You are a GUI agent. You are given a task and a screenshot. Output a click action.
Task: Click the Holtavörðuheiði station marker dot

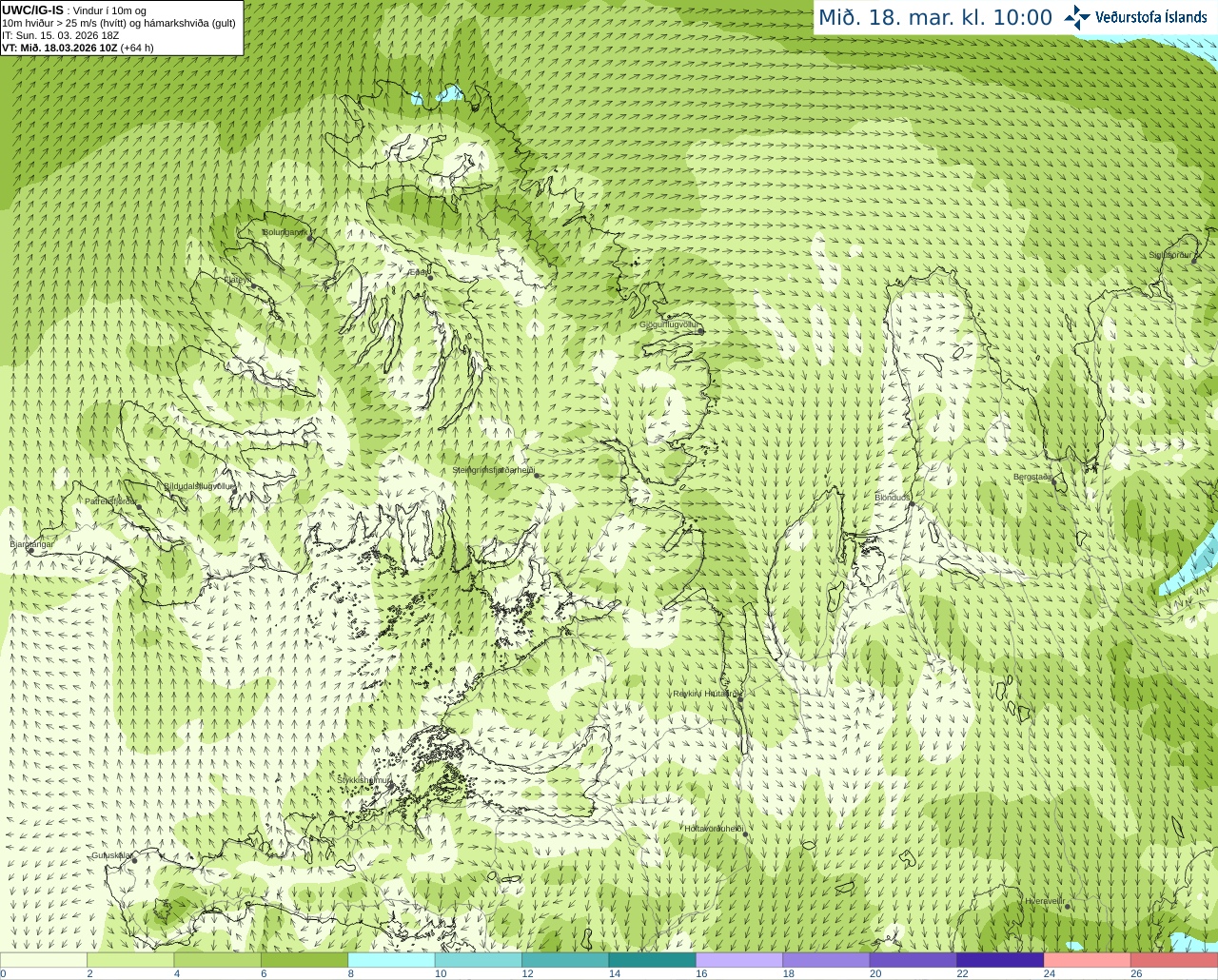tap(745, 834)
